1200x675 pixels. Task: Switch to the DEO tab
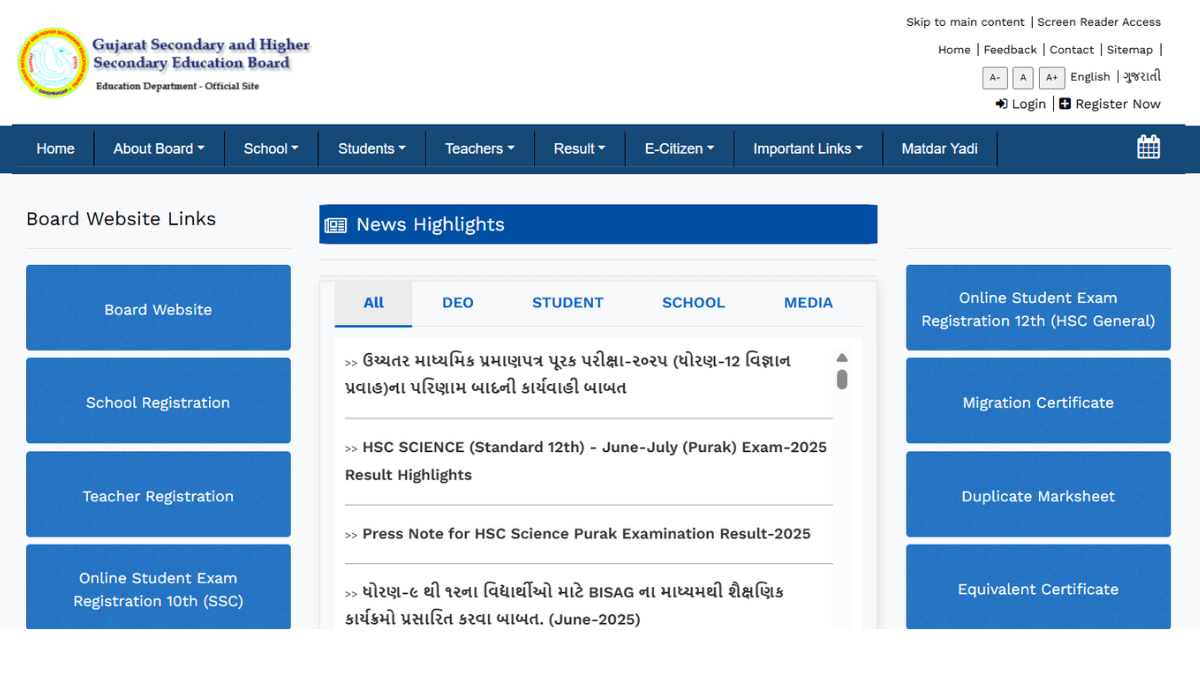coord(457,302)
